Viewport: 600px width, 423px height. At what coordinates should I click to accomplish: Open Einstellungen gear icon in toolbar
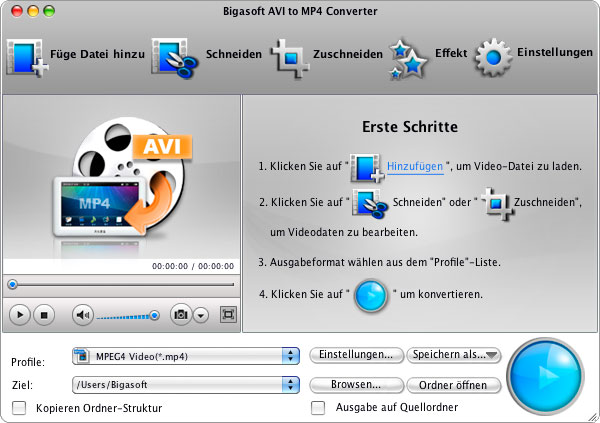pyautogui.click(x=493, y=57)
